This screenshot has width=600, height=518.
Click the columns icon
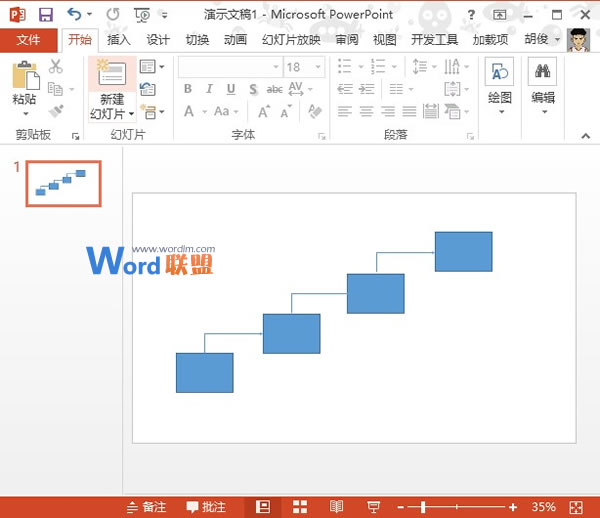tap(396, 89)
